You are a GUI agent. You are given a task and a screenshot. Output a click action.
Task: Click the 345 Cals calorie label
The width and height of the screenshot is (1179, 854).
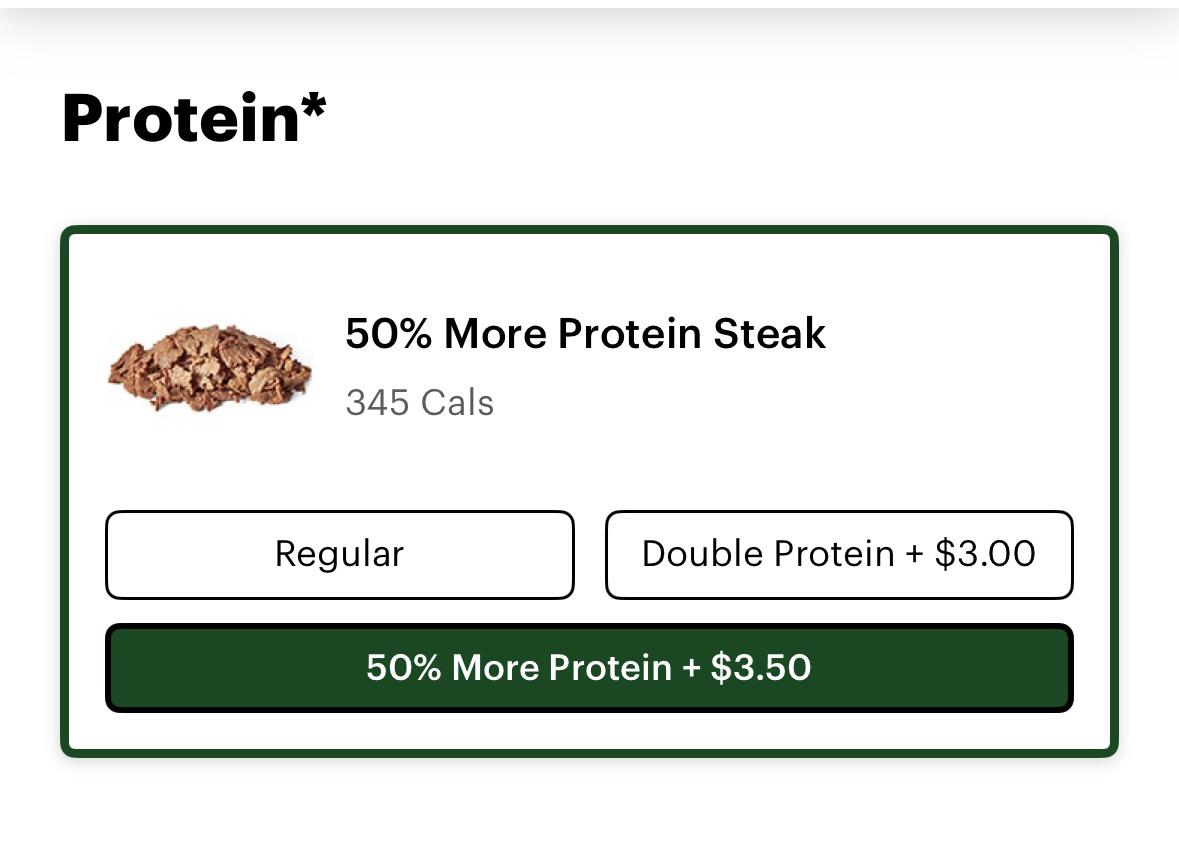(x=420, y=402)
